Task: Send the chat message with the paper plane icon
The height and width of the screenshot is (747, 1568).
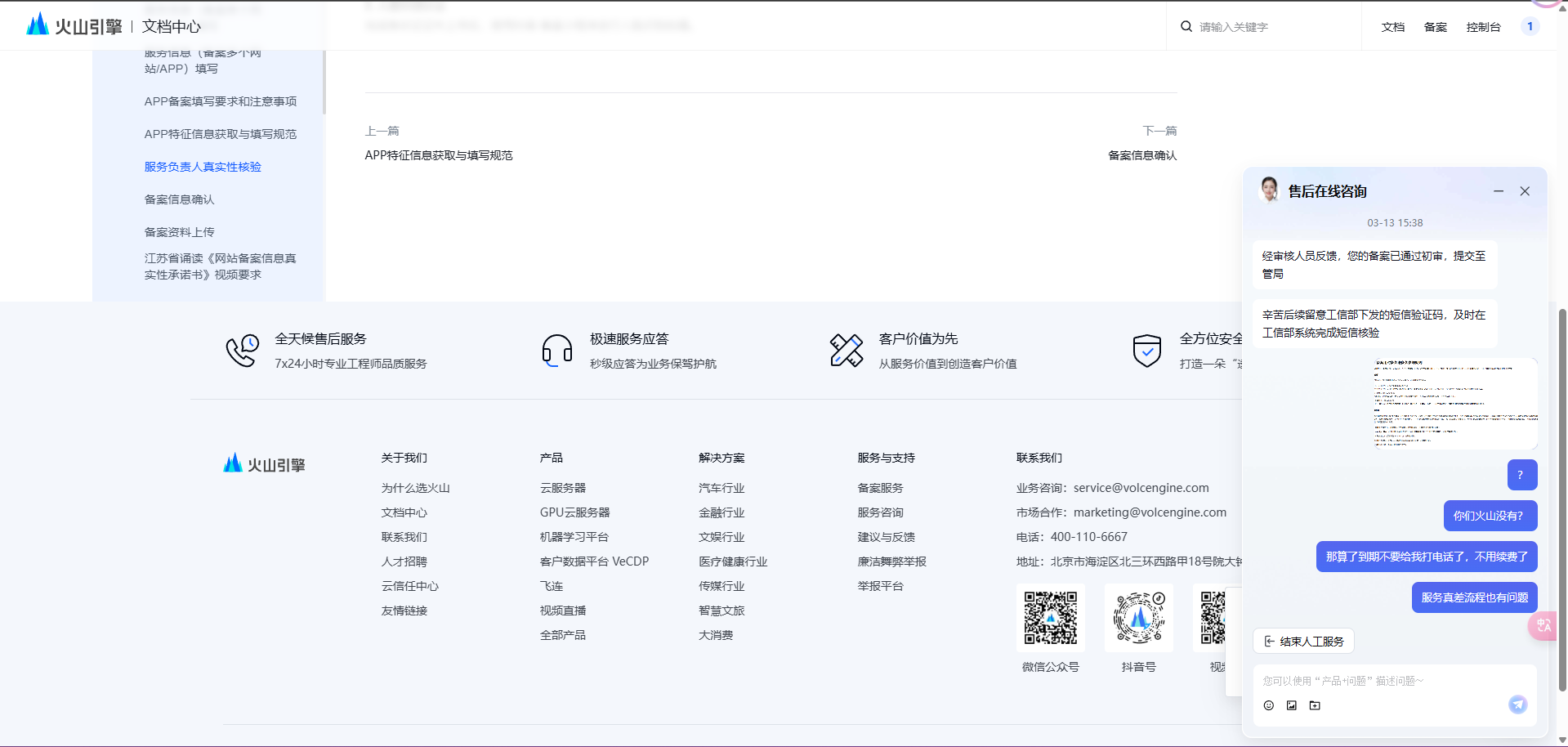Action: 1517,704
